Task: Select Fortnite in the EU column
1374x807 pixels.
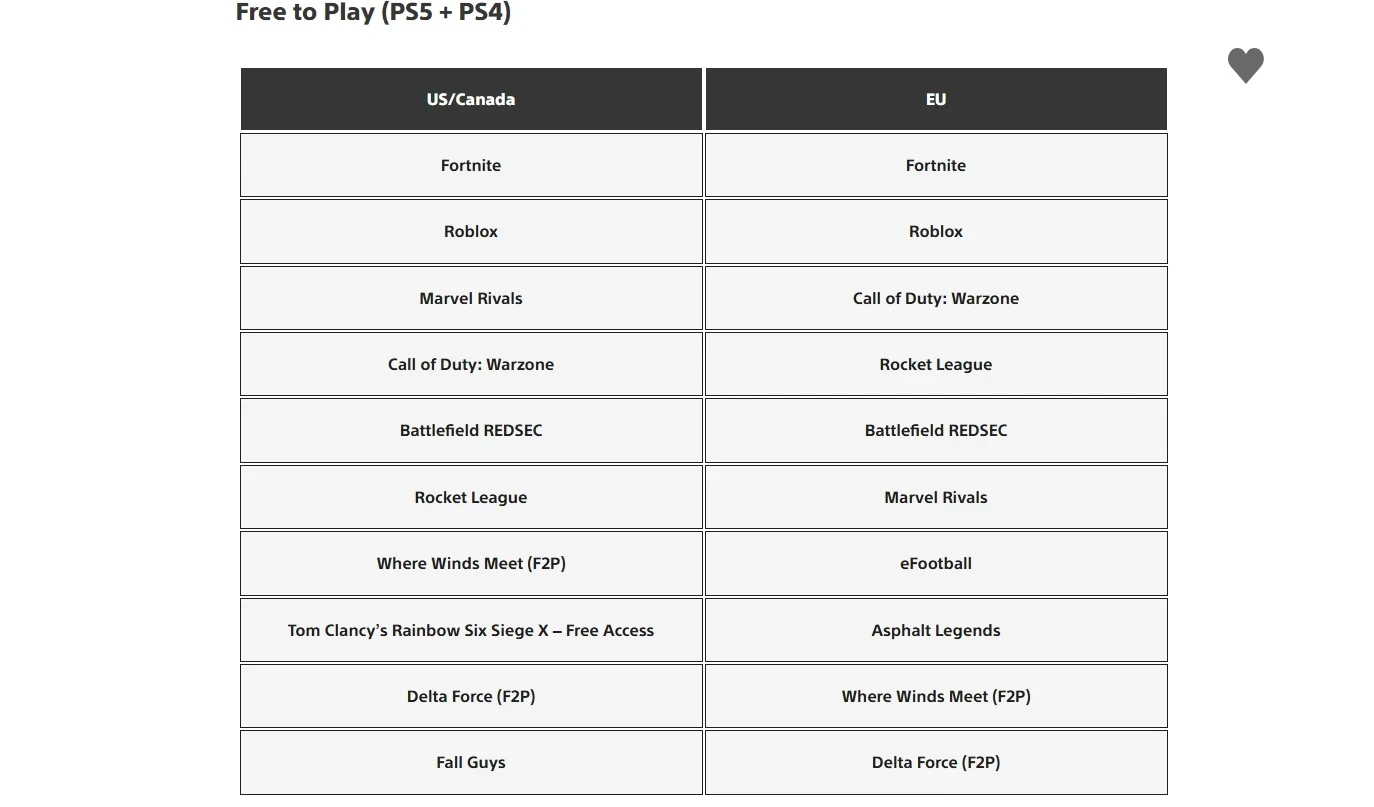Action: pyautogui.click(x=935, y=165)
